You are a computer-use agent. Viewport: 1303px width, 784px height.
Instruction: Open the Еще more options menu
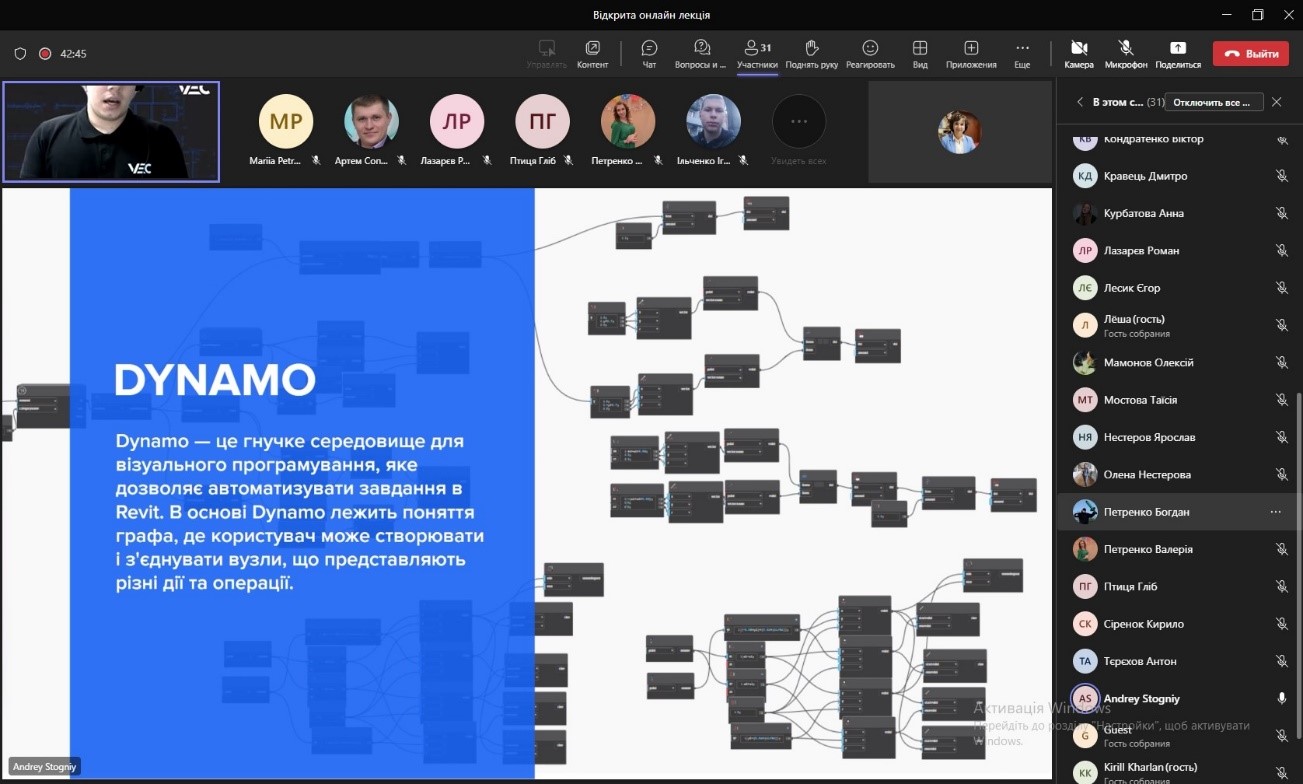click(x=1022, y=54)
